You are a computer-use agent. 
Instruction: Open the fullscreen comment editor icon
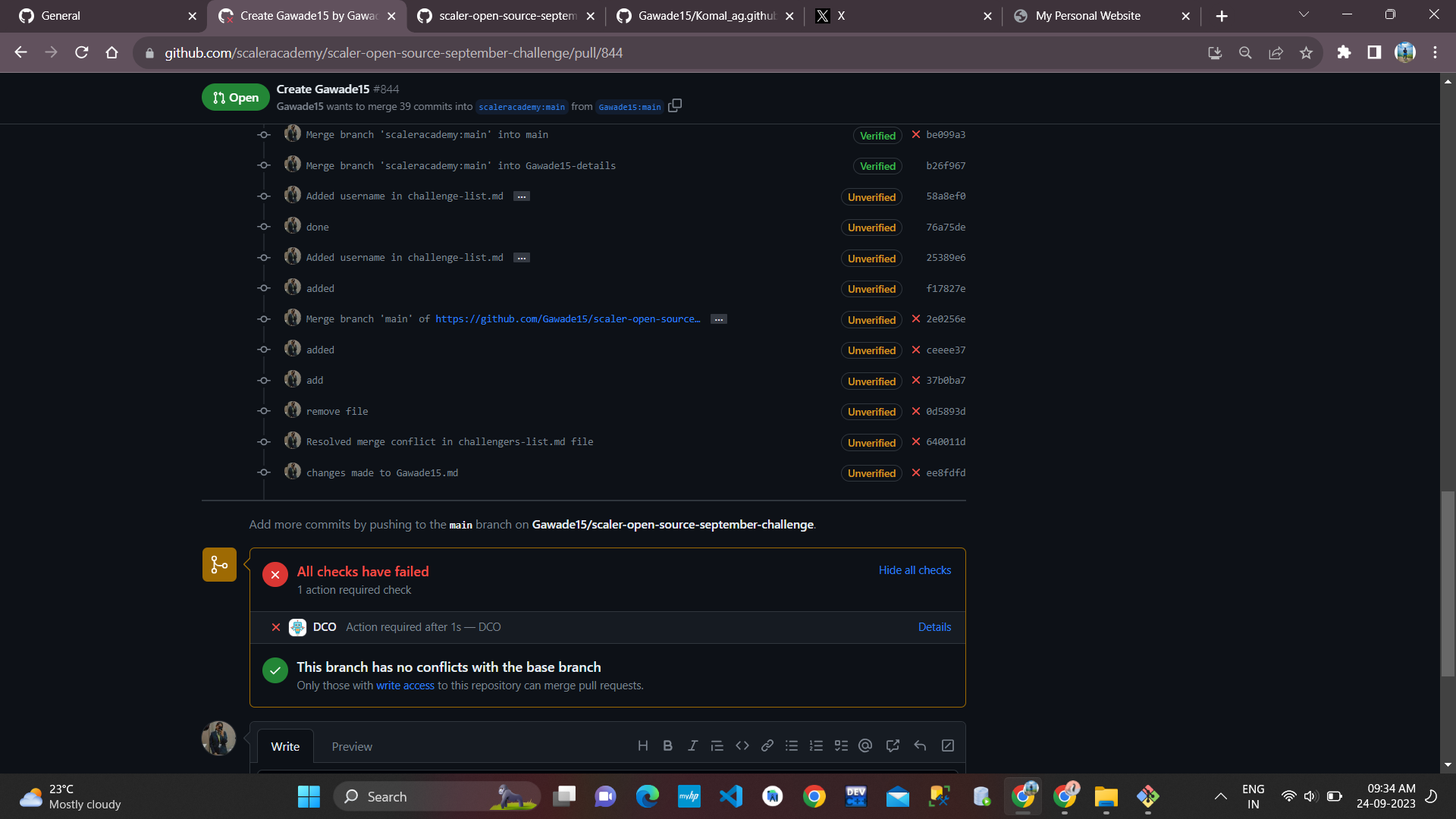[947, 745]
